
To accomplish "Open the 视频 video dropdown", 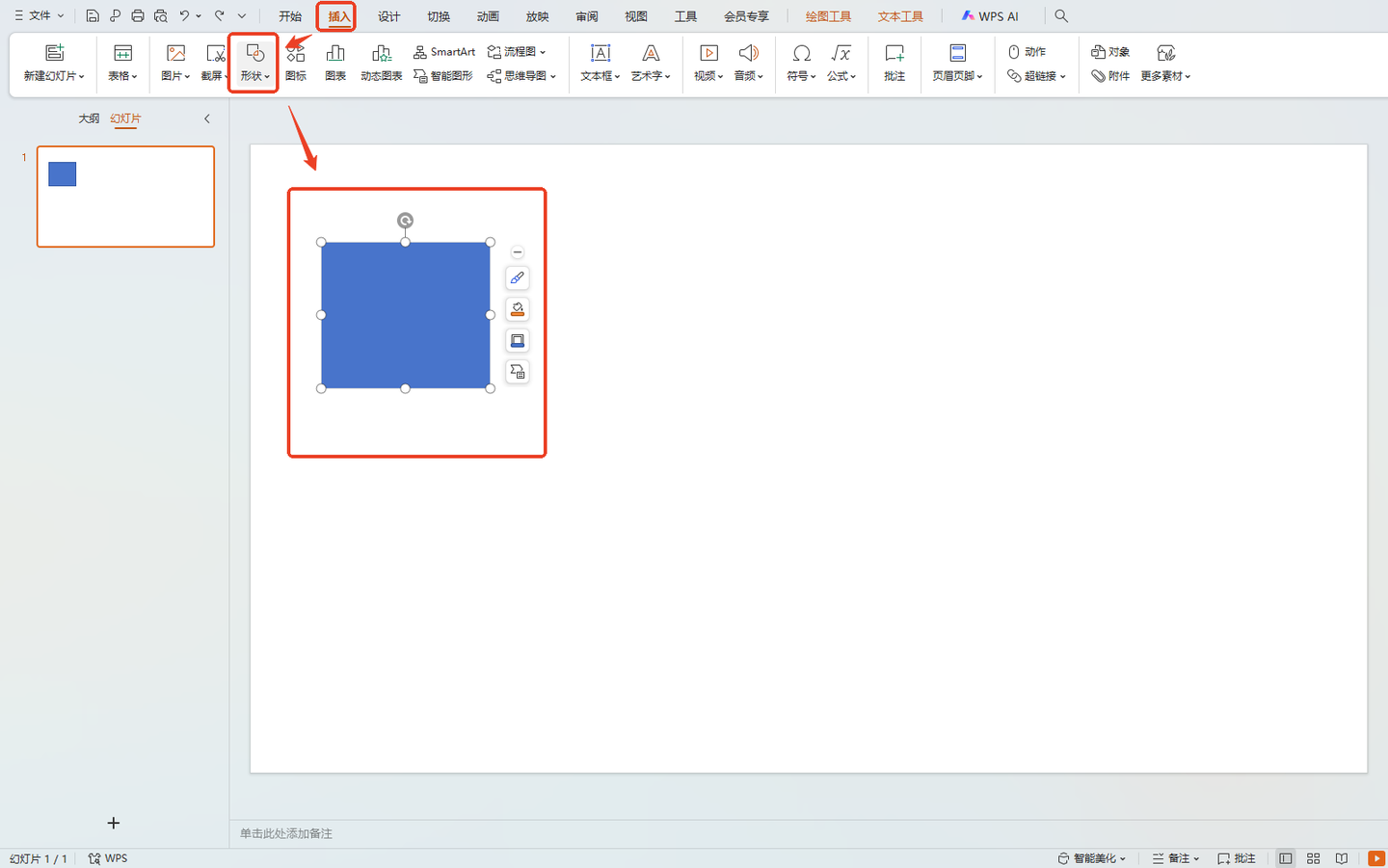I will pos(708,75).
